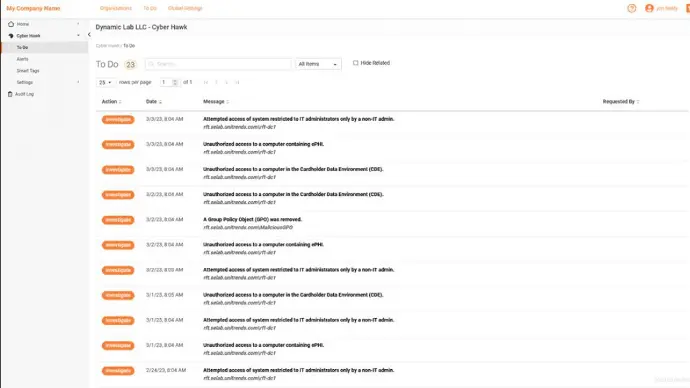Click the magnifier icon in the search box
The height and width of the screenshot is (388, 690).
(151, 64)
